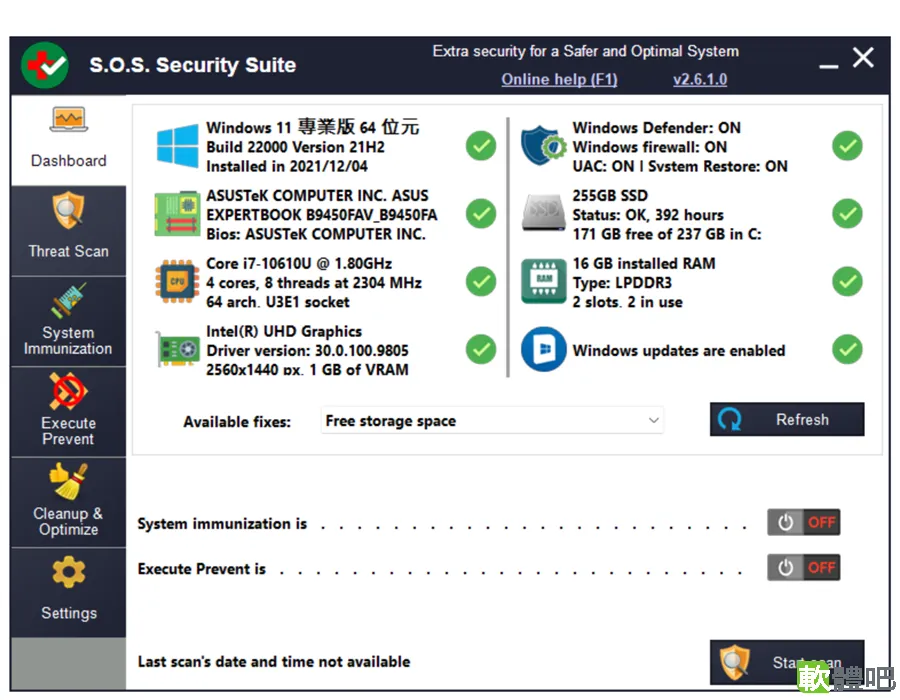This screenshot has width=900, height=700.
Task: Open Online help (F1) link
Action: [559, 79]
